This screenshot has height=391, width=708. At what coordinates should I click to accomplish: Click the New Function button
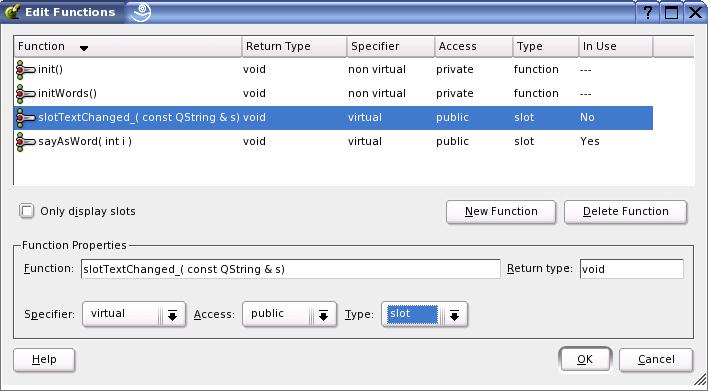coord(501,212)
